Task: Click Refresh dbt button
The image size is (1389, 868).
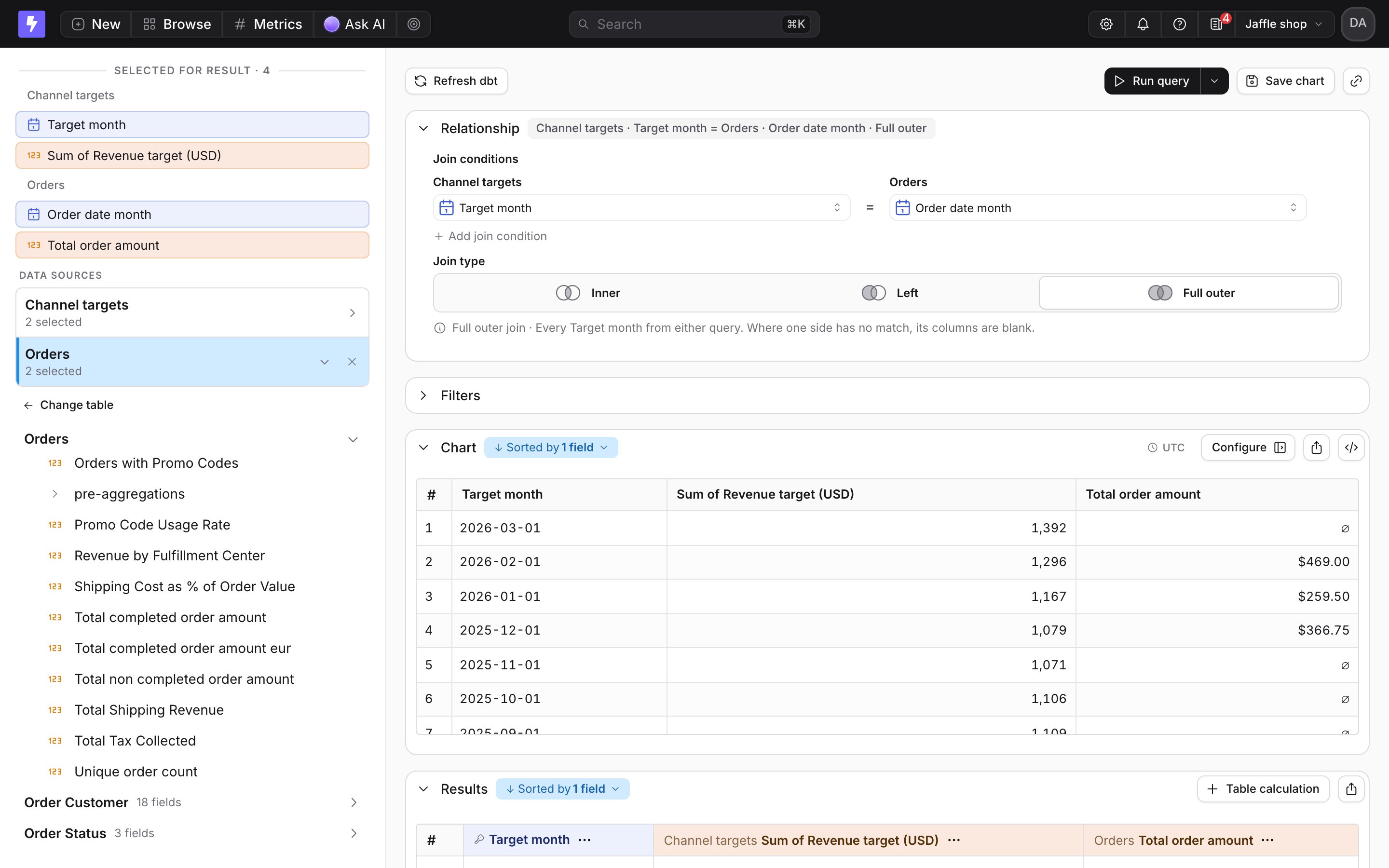Action: click(456, 81)
